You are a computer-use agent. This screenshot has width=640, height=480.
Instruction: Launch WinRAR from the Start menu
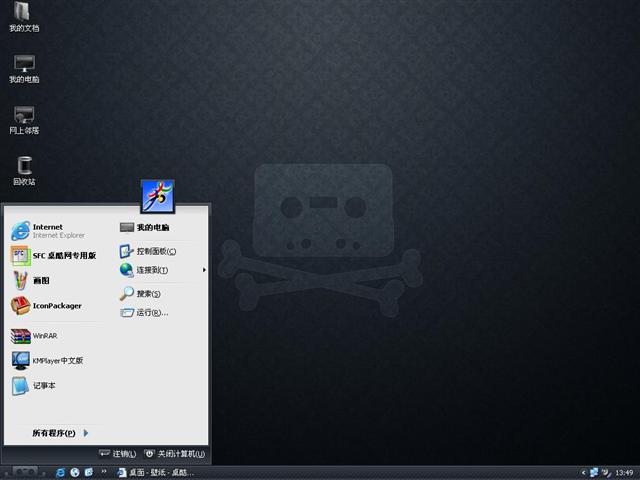34,336
